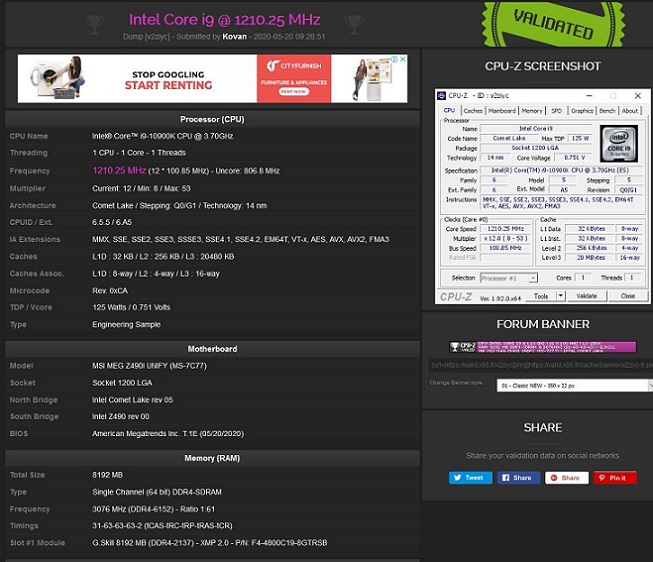Image resolution: width=653 pixels, height=562 pixels.
Task: Click the Microcode Rev. 0xCA value
Action: pos(110,290)
